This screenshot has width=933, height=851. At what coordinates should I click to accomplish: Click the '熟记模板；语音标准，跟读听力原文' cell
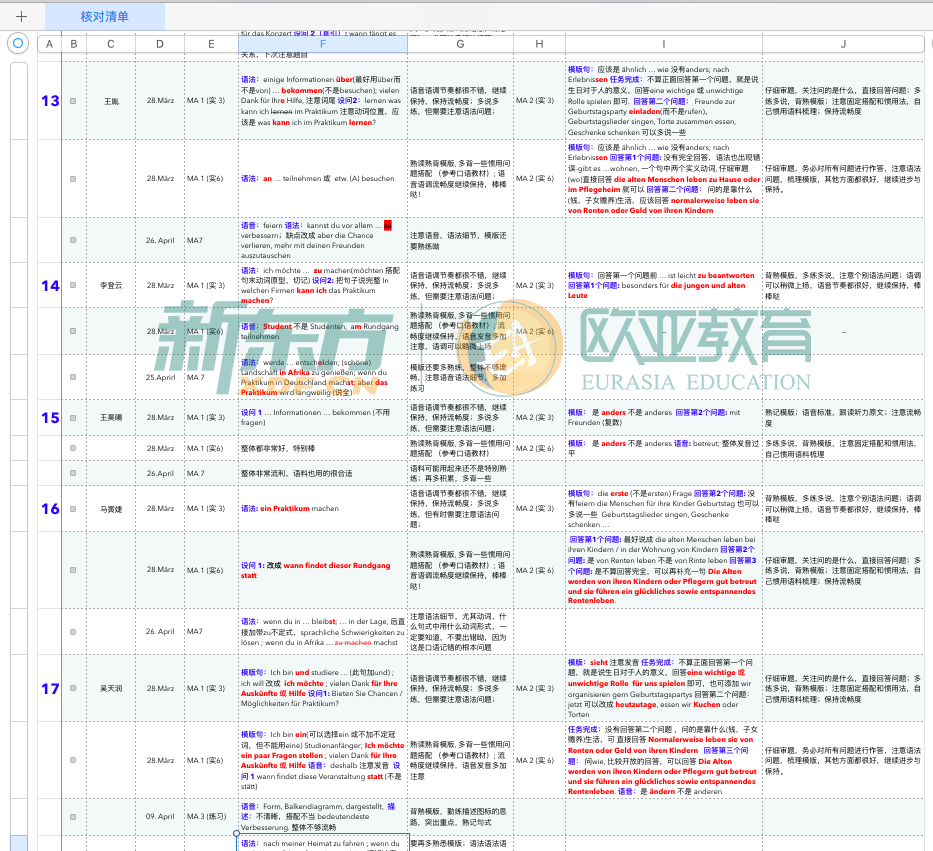843,418
